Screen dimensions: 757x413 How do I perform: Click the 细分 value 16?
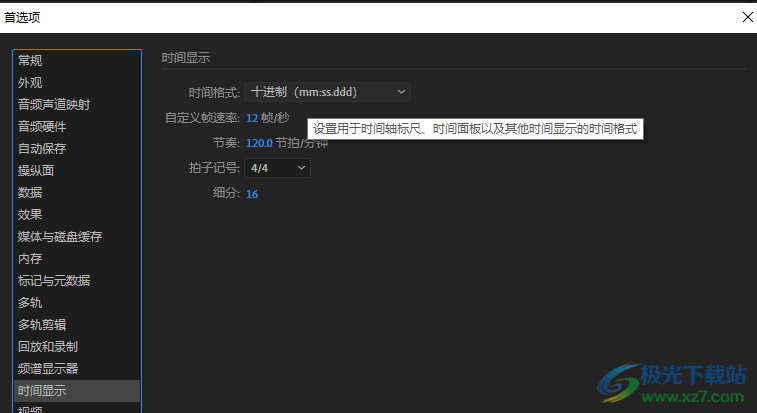(x=252, y=193)
